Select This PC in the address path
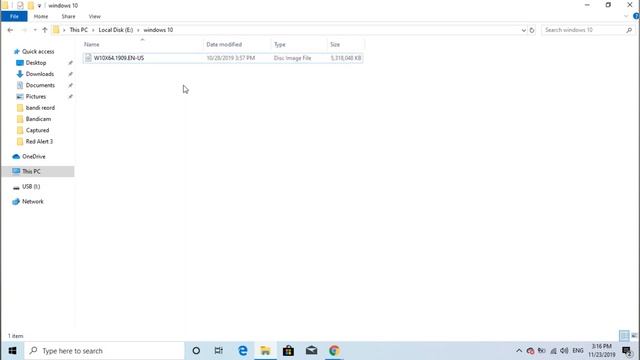Viewport: 640px width, 360px height. tap(78, 30)
